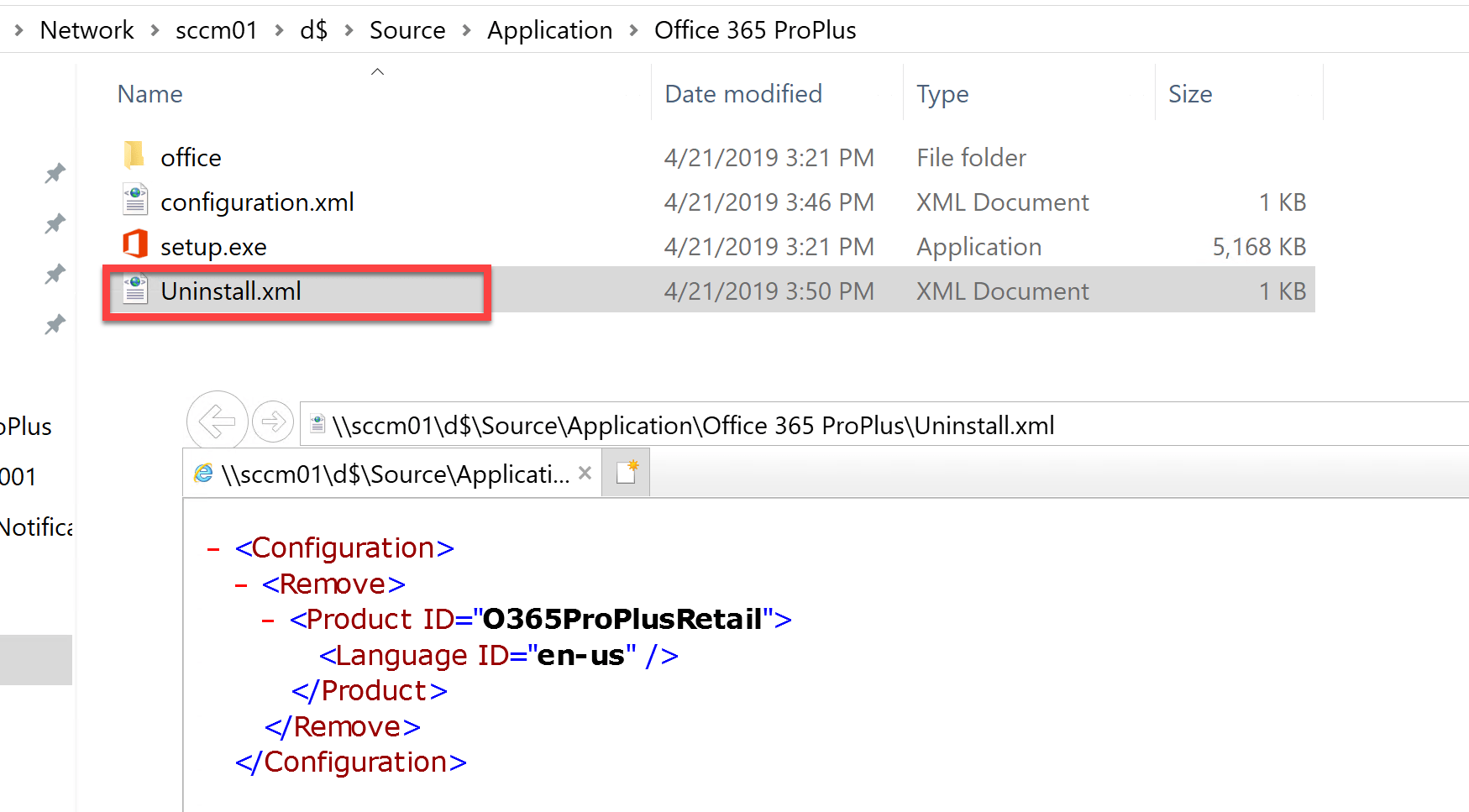Collapse the Configuration XML node

click(x=212, y=547)
